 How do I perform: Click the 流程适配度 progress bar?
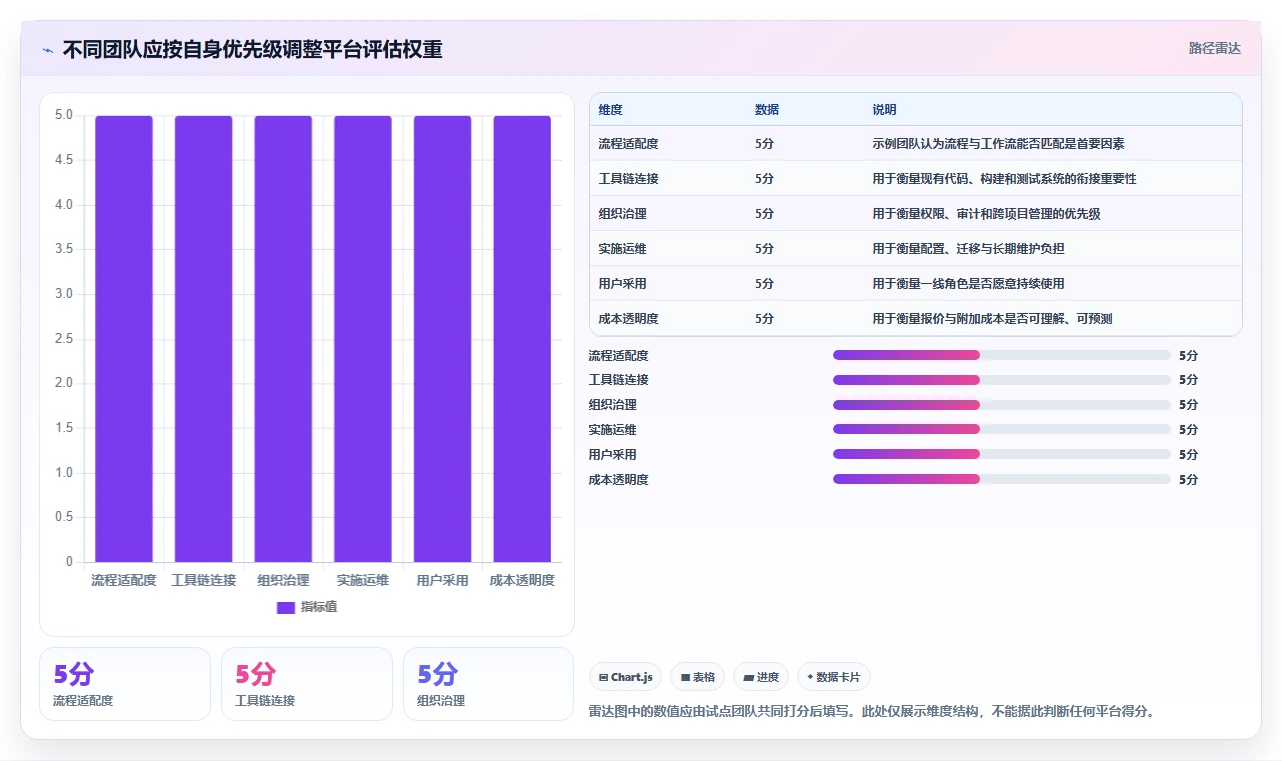point(1001,355)
